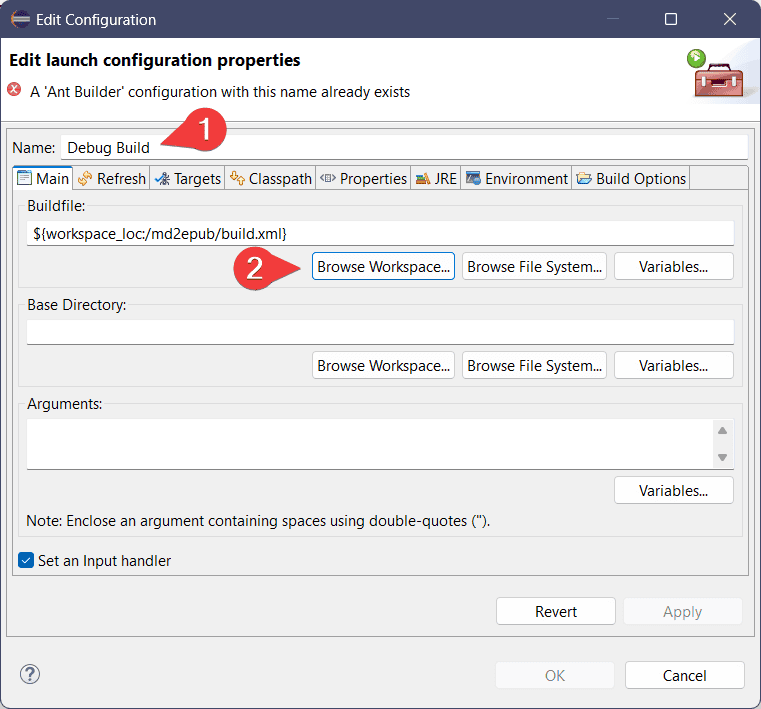The height and width of the screenshot is (709, 761).
Task: Open the help question mark icon
Action: 30,674
